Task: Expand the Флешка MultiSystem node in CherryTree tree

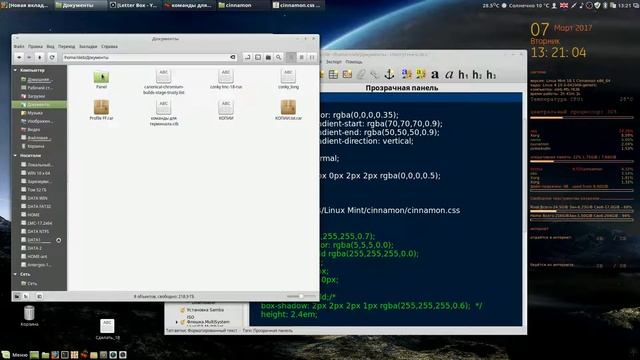Action: click(177, 322)
